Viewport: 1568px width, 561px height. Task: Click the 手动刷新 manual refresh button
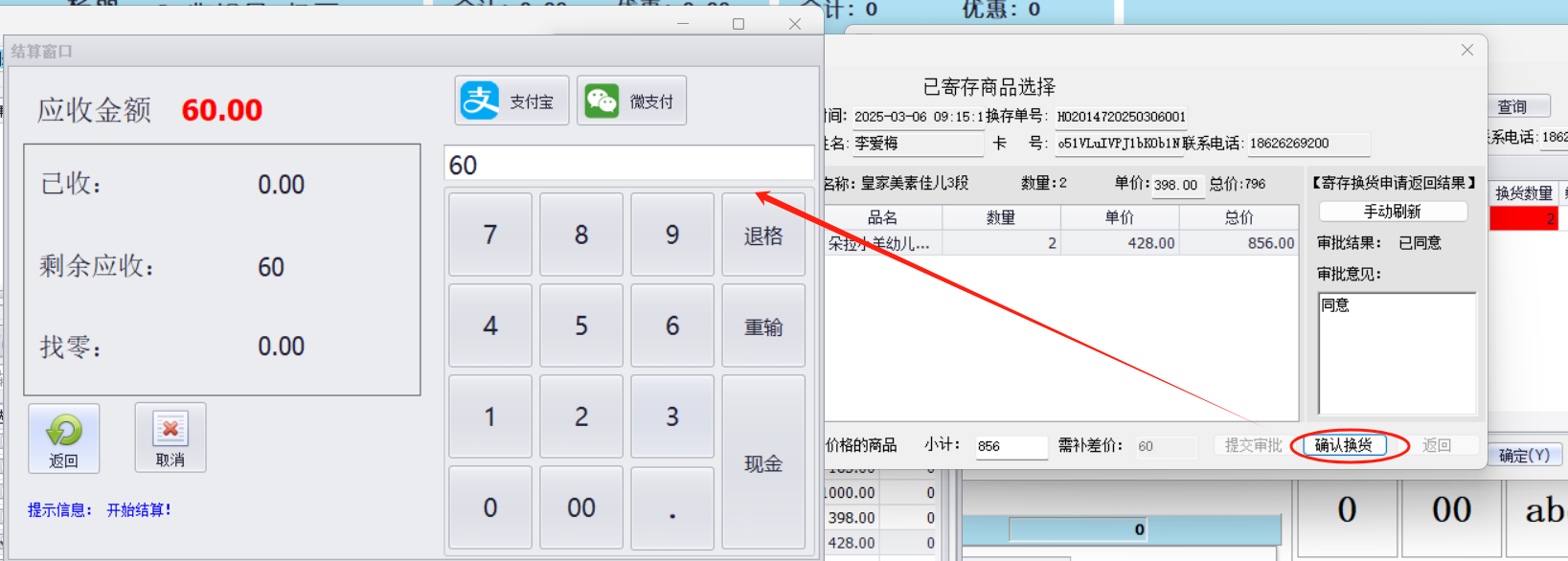(x=1393, y=211)
